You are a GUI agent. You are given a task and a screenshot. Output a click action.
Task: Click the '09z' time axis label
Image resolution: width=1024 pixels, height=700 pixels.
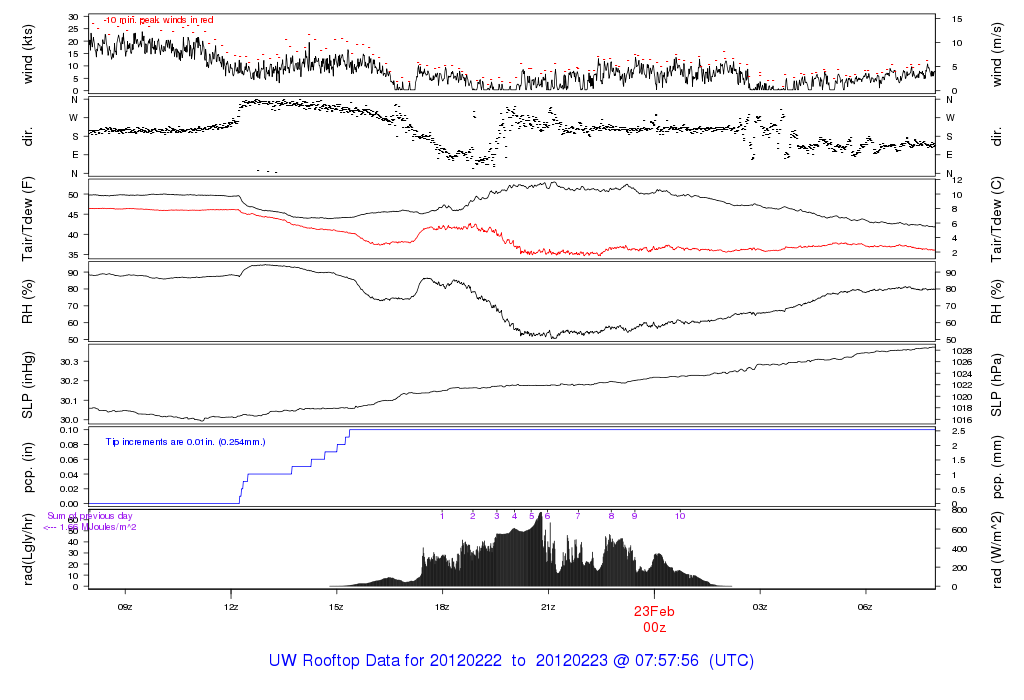tap(125, 607)
